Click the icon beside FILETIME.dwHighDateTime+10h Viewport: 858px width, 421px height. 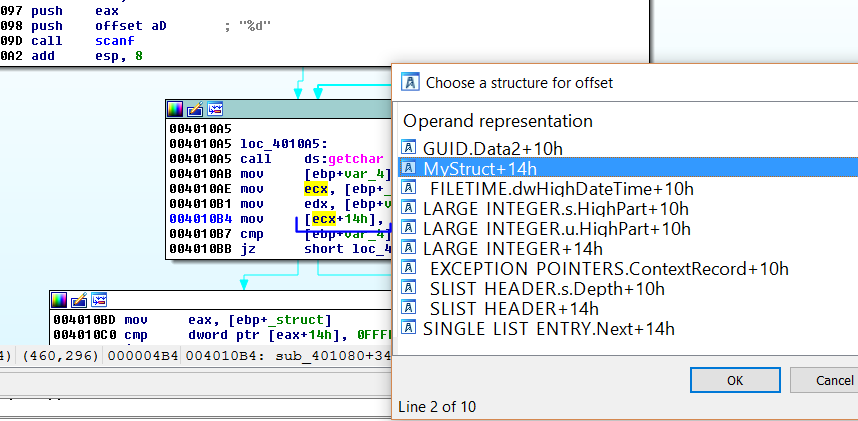pyautogui.click(x=409, y=188)
